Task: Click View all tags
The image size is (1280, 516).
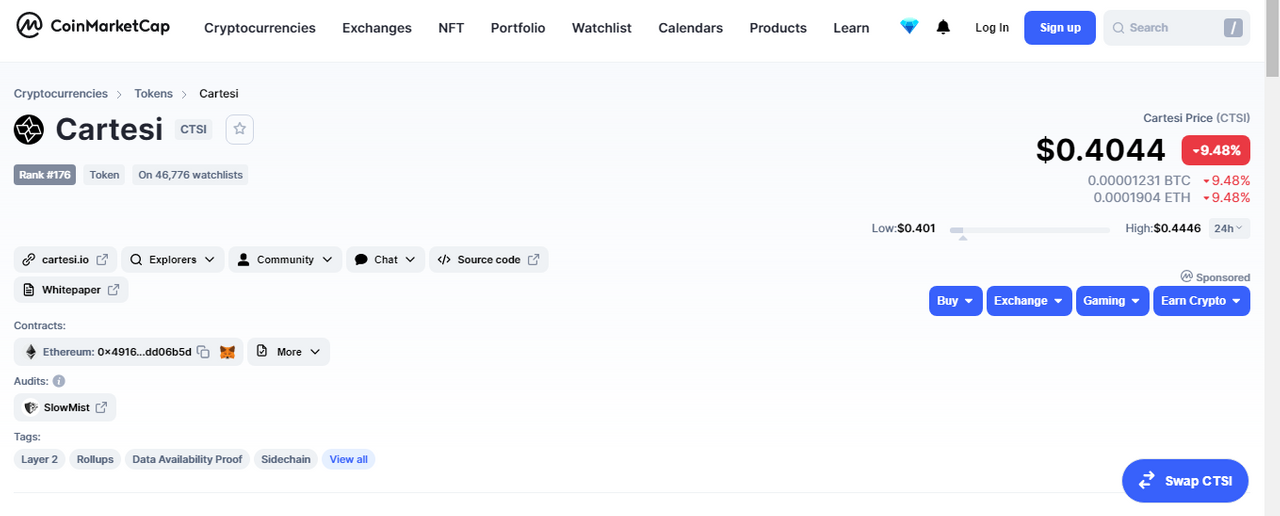Action: click(349, 460)
